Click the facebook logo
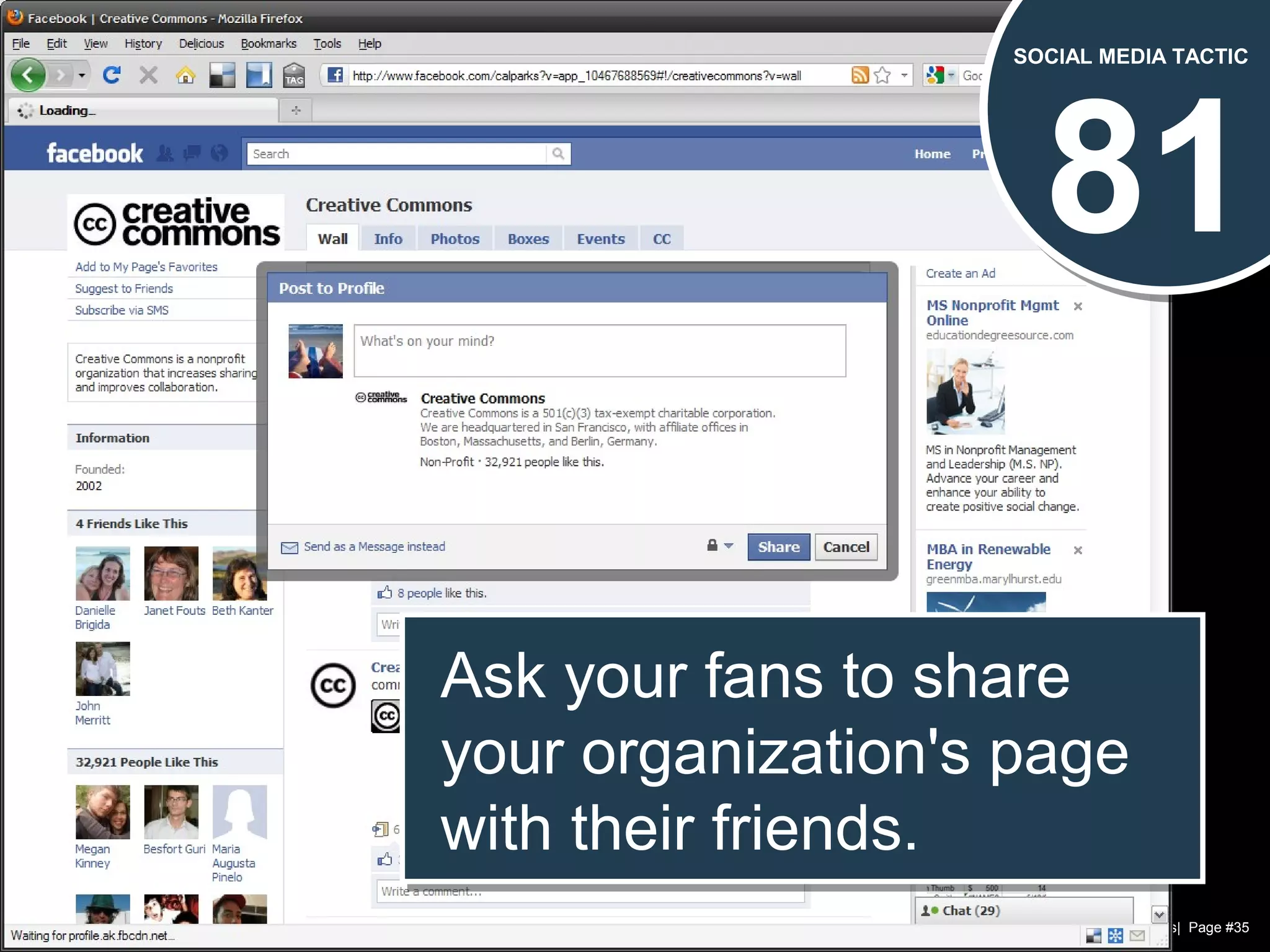Screen dimensions: 1270x952 tap(95, 153)
